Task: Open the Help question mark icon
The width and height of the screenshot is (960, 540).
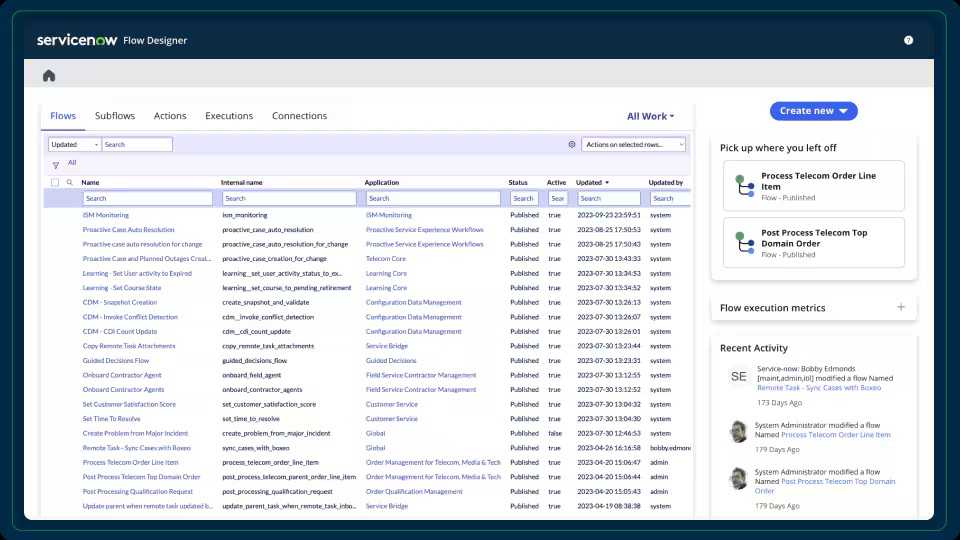Action: pos(908,41)
